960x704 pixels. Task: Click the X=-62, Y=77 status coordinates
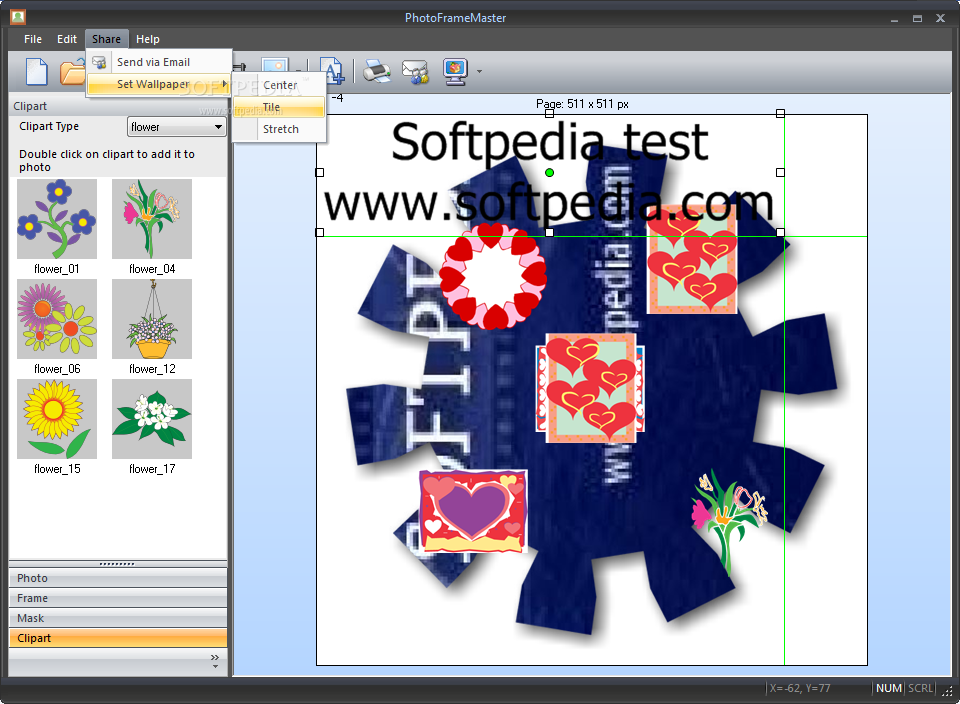[x=800, y=688]
